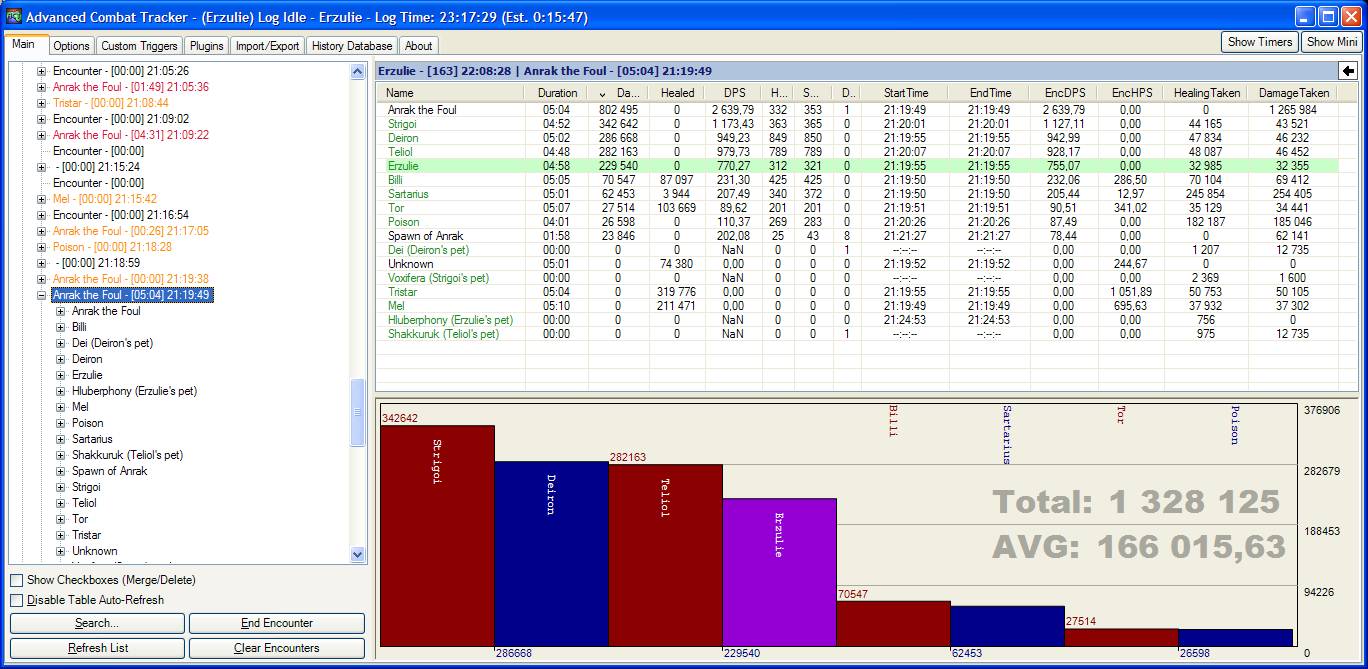This screenshot has width=1368, height=669.
Task: Click the Tor row in the table
Action: (860, 208)
